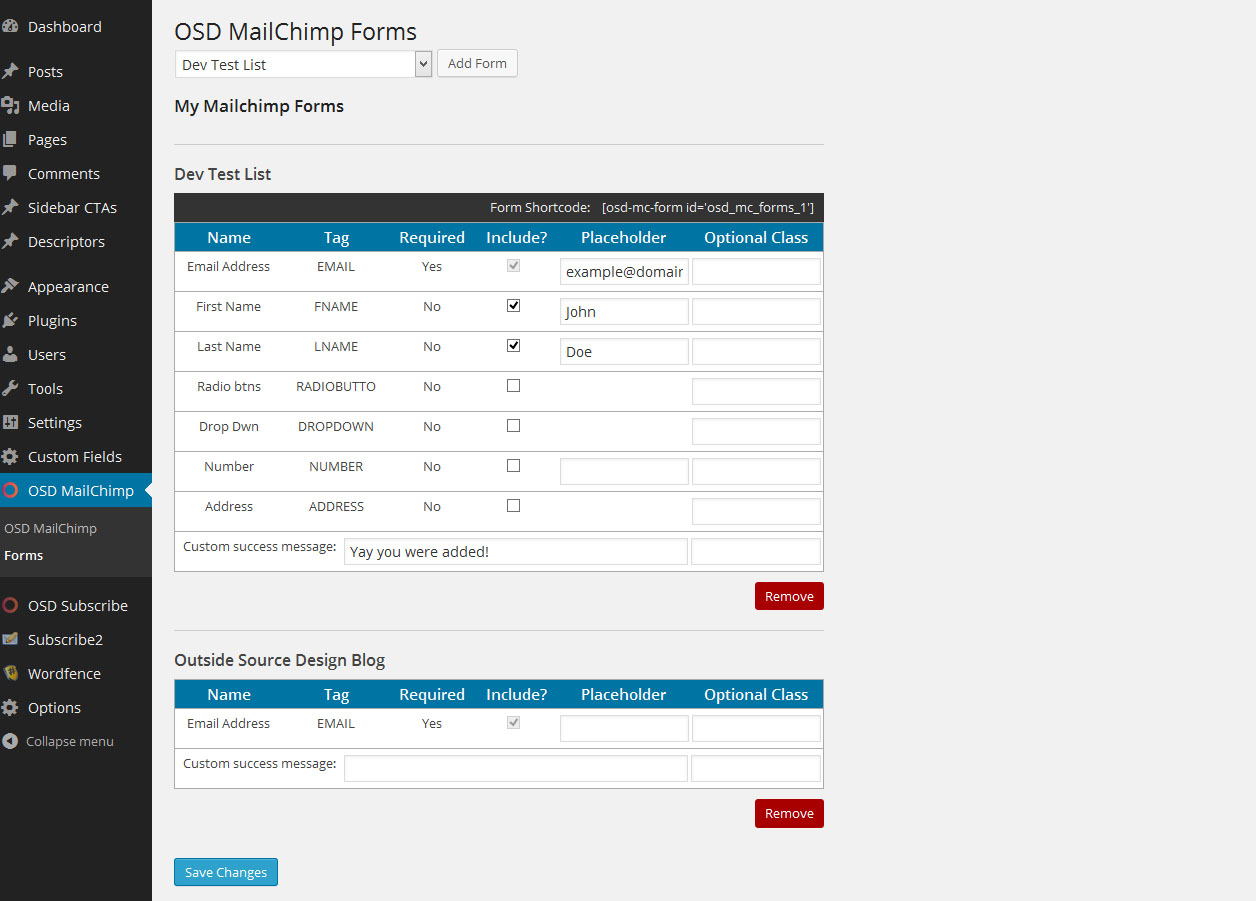Click Email Address Include checkbox in Dev Test List
The width and height of the screenshot is (1256, 901).
tap(514, 266)
